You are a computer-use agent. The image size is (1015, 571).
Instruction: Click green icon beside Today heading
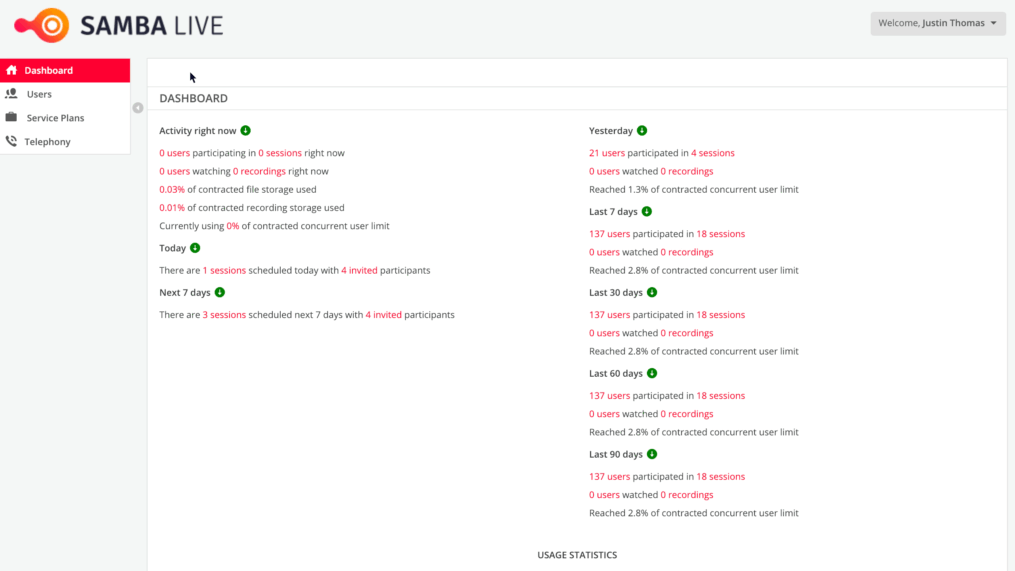(x=195, y=248)
